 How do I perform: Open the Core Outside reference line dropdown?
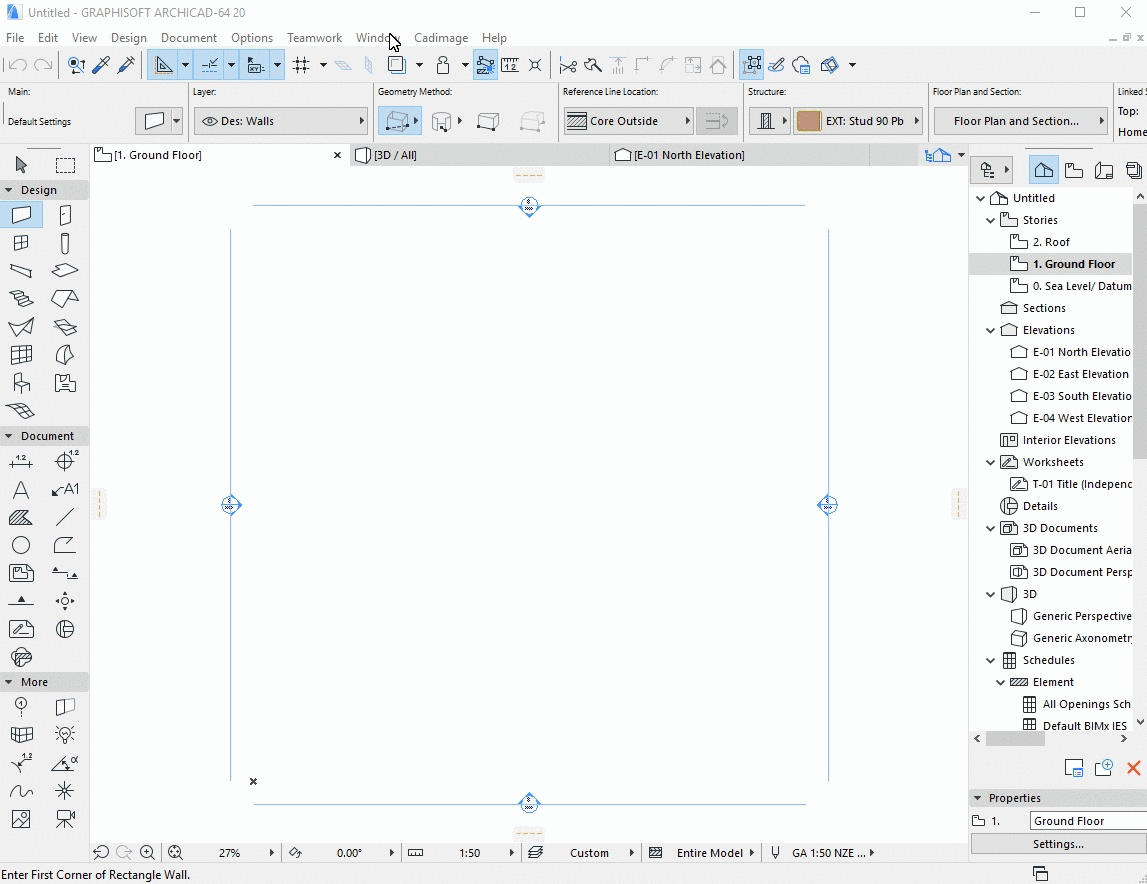coord(627,120)
